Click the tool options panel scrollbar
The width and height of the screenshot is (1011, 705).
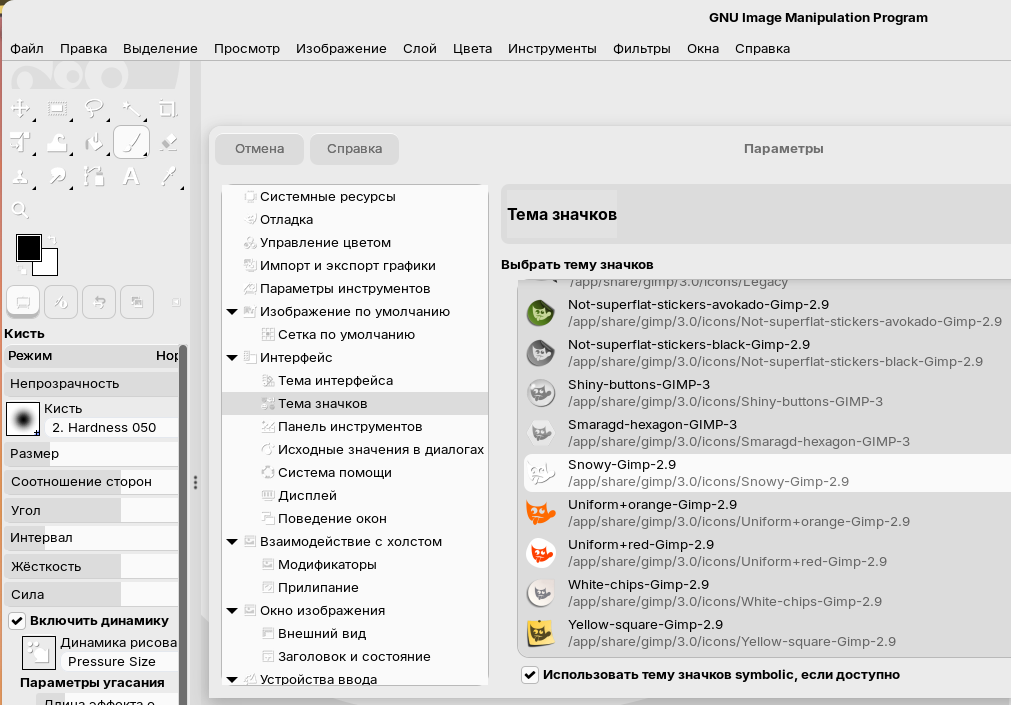(x=182, y=526)
